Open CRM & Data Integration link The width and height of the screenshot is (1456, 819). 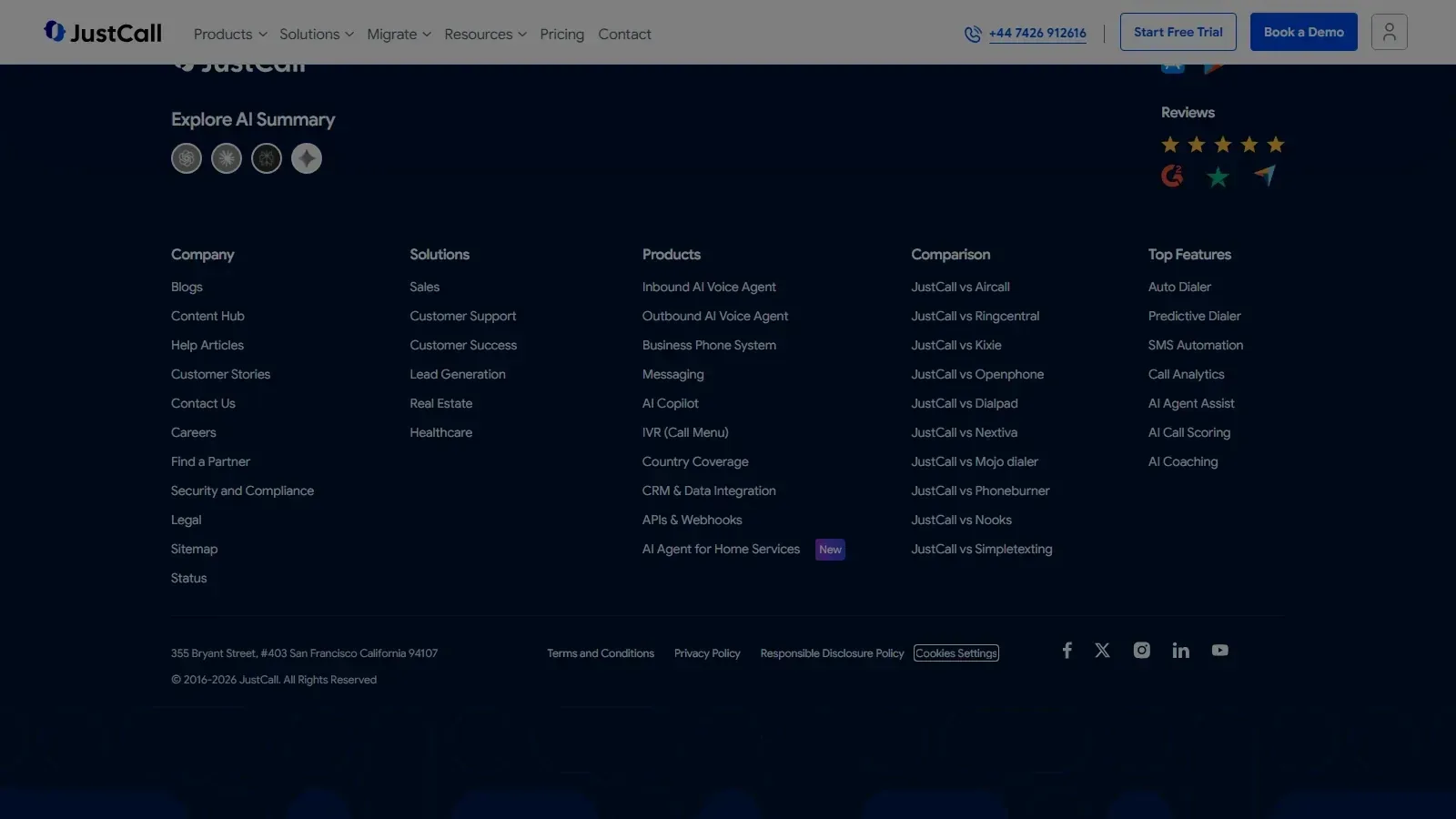(709, 490)
